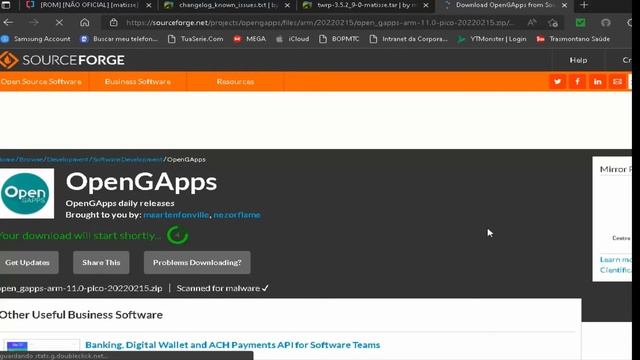Open BOPMTC bookmark
This screenshot has height=360, width=640.
coord(339,39)
